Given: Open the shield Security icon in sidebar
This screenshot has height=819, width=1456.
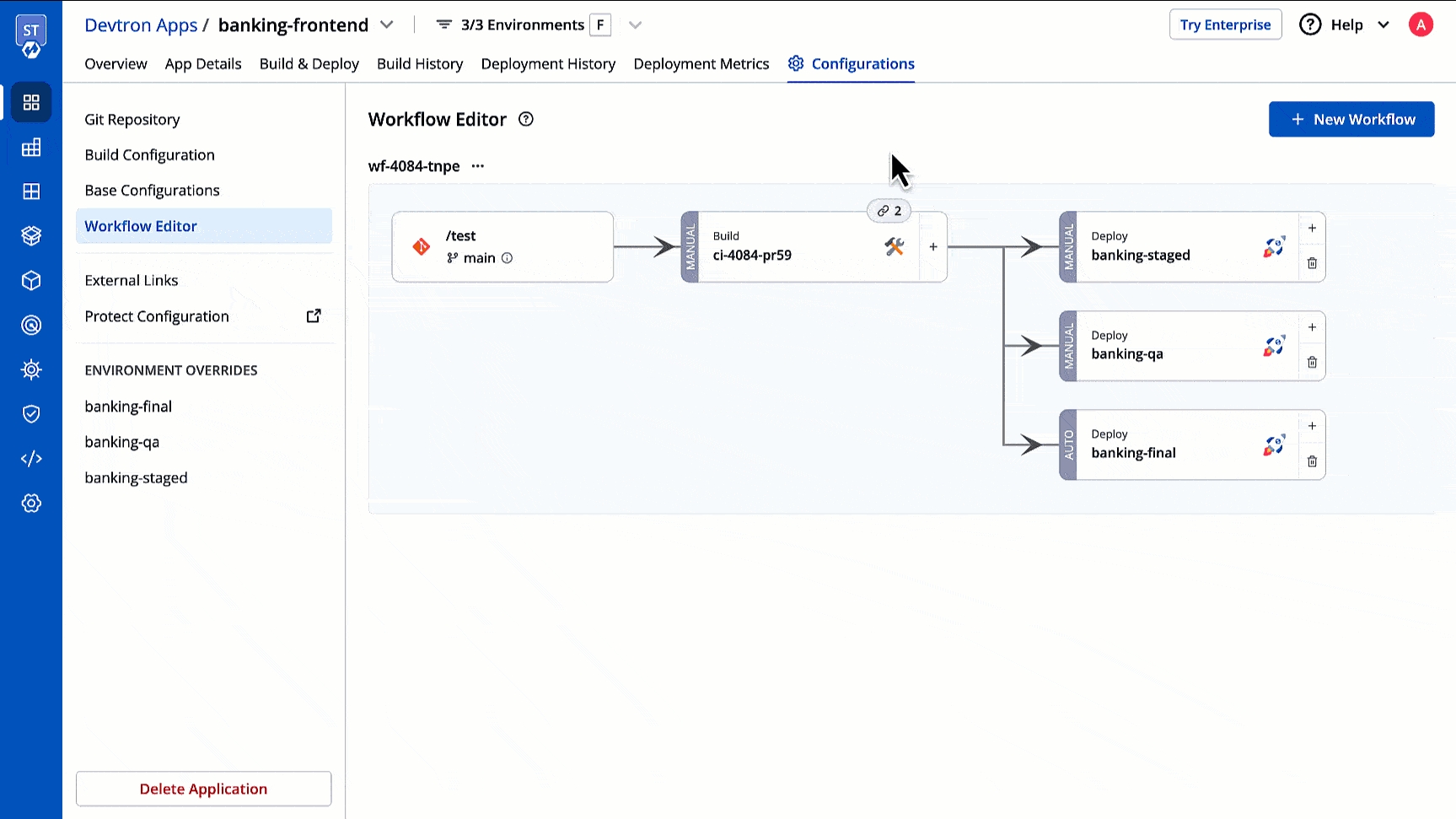Looking at the screenshot, I should (x=31, y=414).
